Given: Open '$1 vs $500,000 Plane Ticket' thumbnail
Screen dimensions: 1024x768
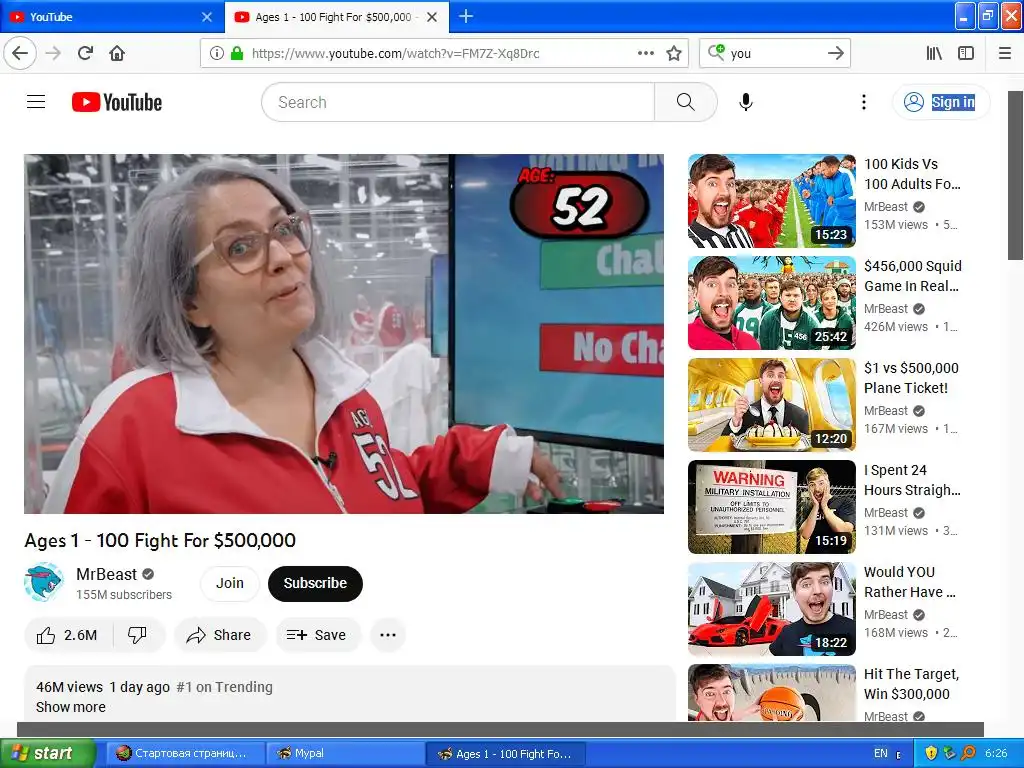Looking at the screenshot, I should 771,405.
